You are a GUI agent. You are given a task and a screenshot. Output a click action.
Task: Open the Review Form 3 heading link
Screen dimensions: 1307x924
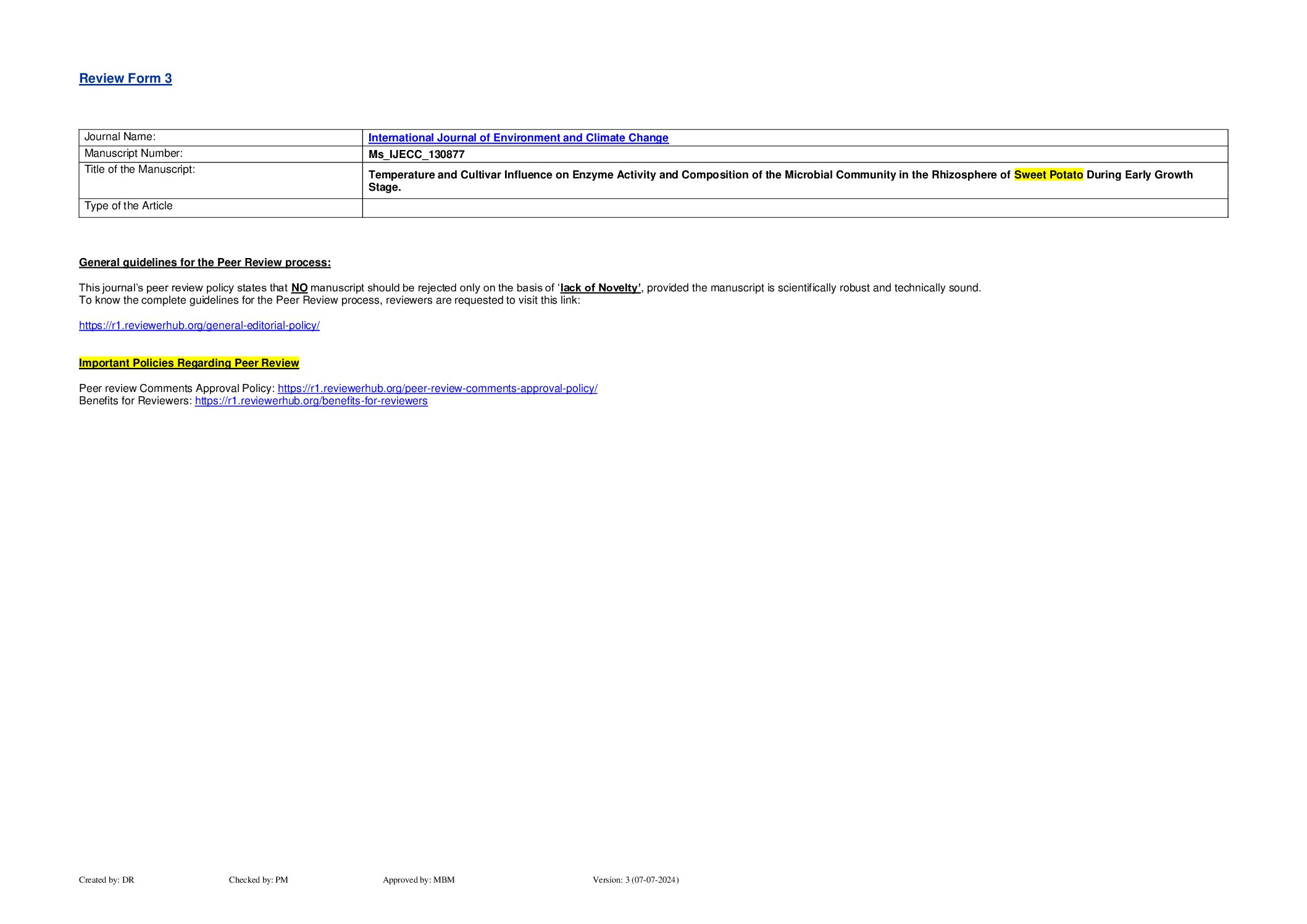(125, 78)
